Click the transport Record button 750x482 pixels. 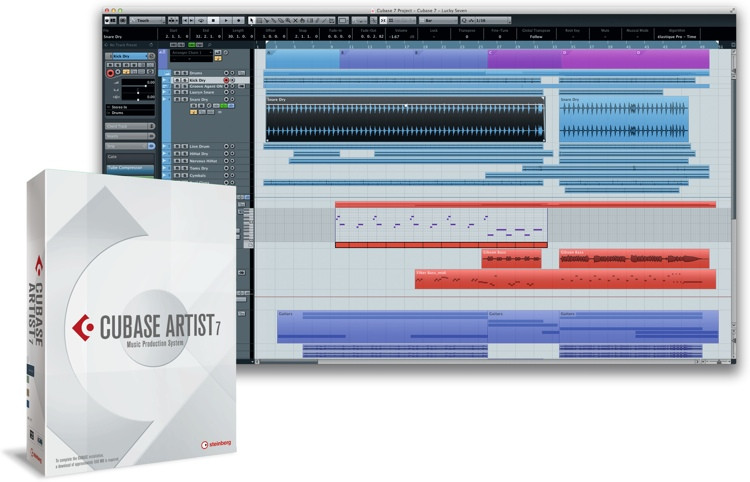pyautogui.click(x=239, y=21)
